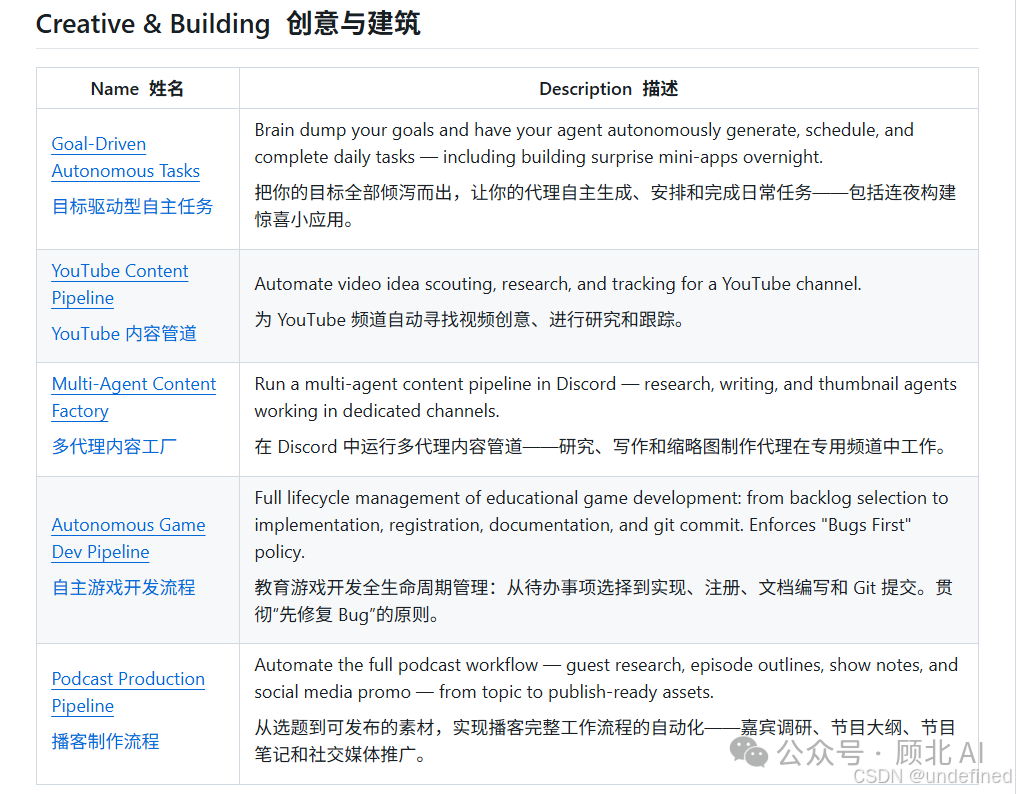The width and height of the screenshot is (1016, 794).
Task: Click the text '为 YouTube 频道自动寻找视频创意'
Action: pyautogui.click(x=469, y=320)
